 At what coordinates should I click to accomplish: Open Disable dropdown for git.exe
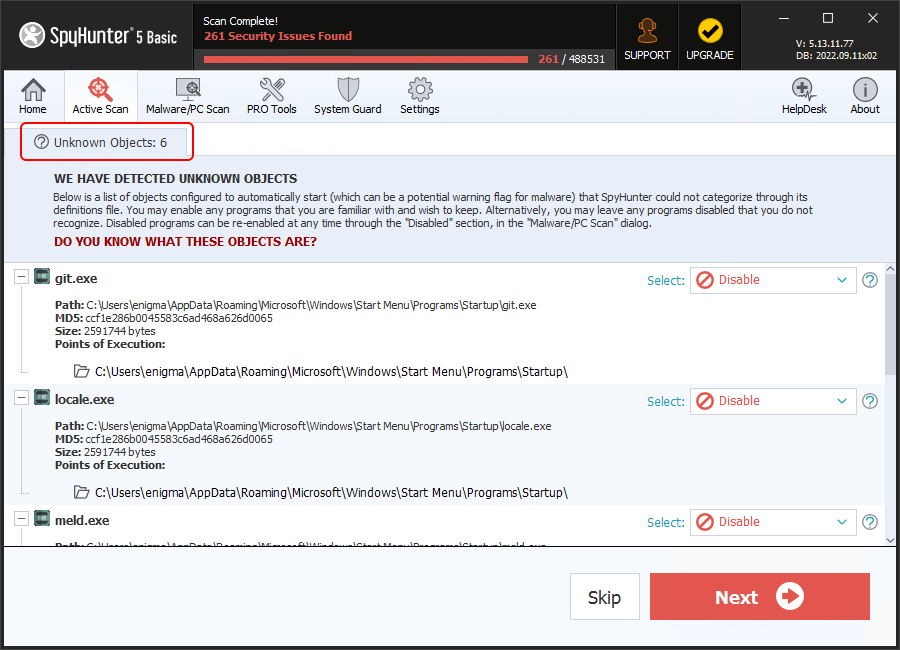773,280
